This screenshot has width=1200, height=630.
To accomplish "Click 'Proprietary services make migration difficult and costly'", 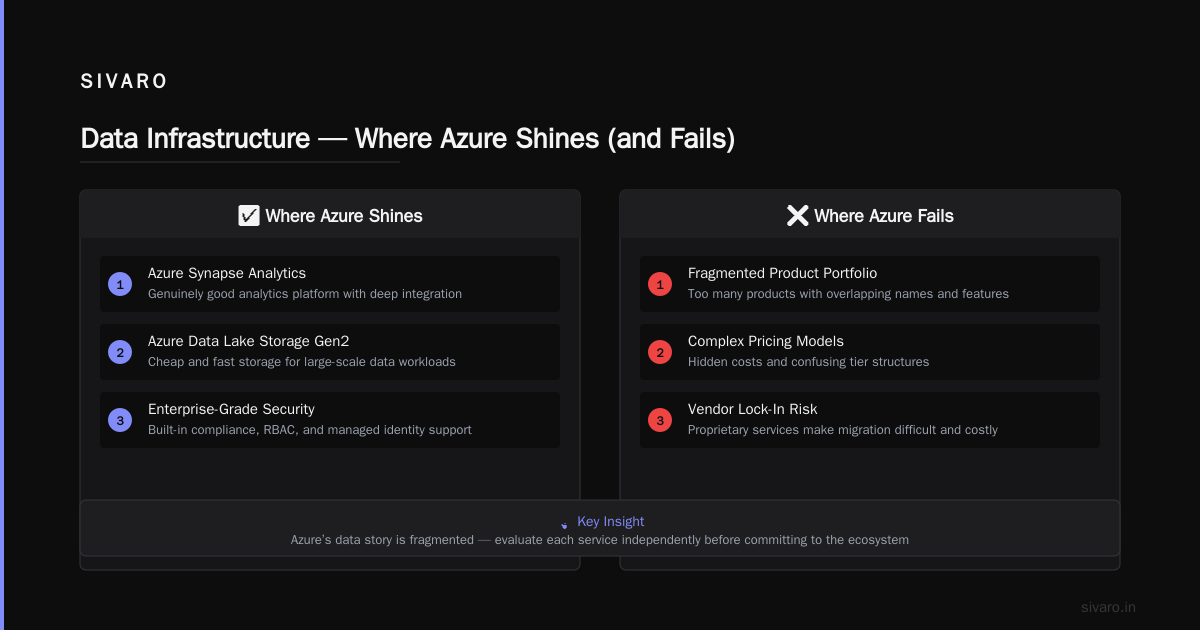I will [843, 430].
